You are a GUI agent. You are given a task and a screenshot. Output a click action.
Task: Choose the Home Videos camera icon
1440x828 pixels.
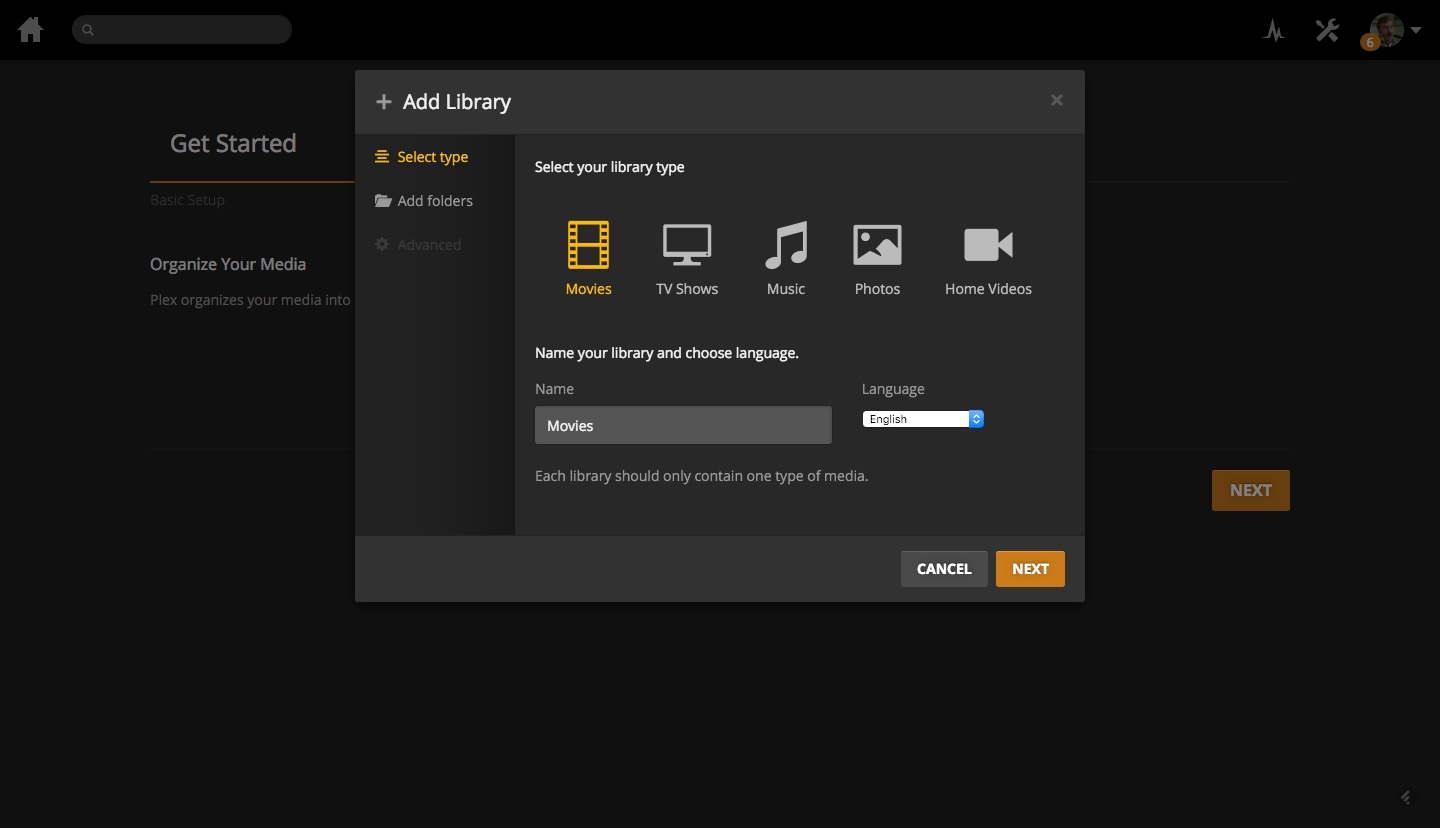pos(988,245)
